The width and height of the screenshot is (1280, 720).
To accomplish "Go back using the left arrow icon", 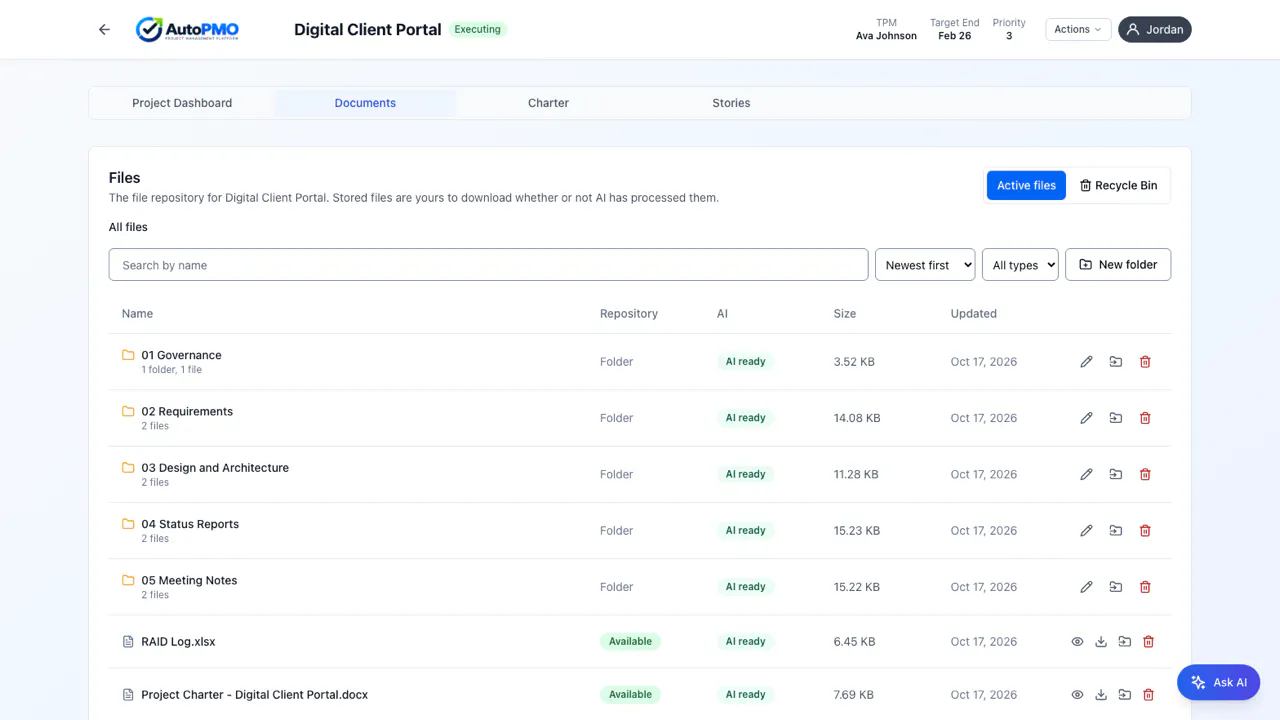I will pos(104,30).
